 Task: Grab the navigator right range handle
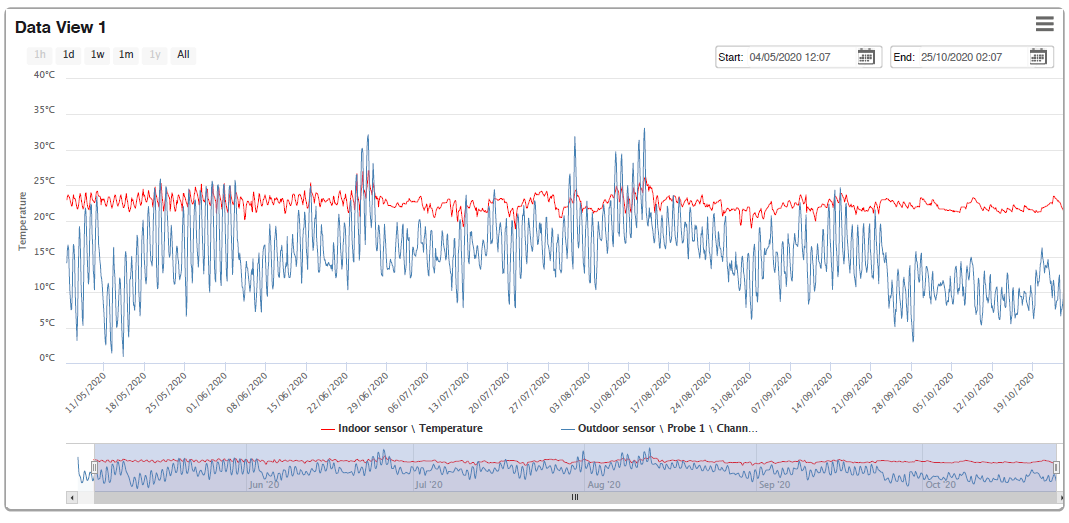1057,467
